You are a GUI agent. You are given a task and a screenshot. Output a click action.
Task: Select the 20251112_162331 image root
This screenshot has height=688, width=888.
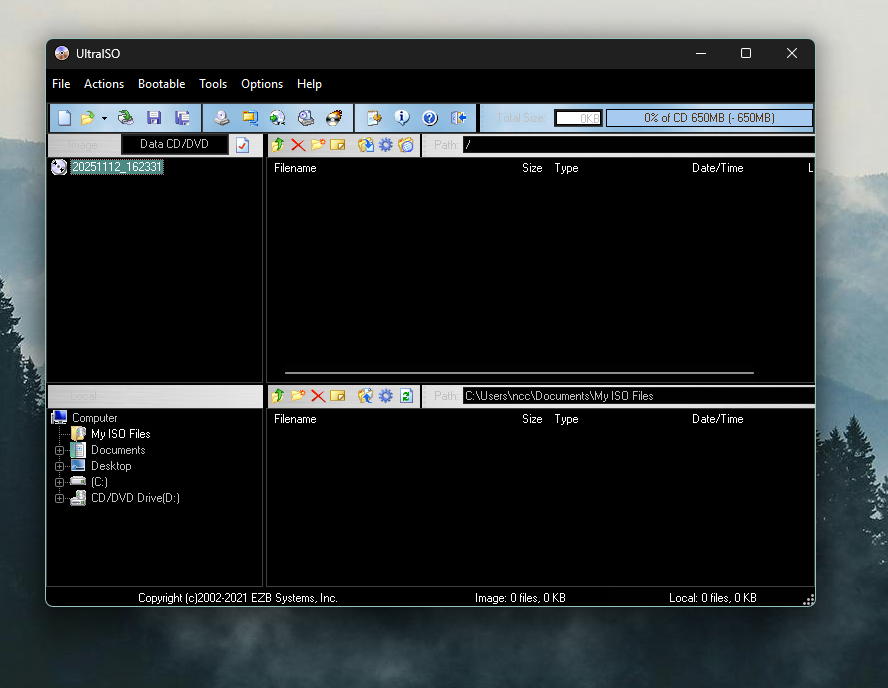point(117,167)
